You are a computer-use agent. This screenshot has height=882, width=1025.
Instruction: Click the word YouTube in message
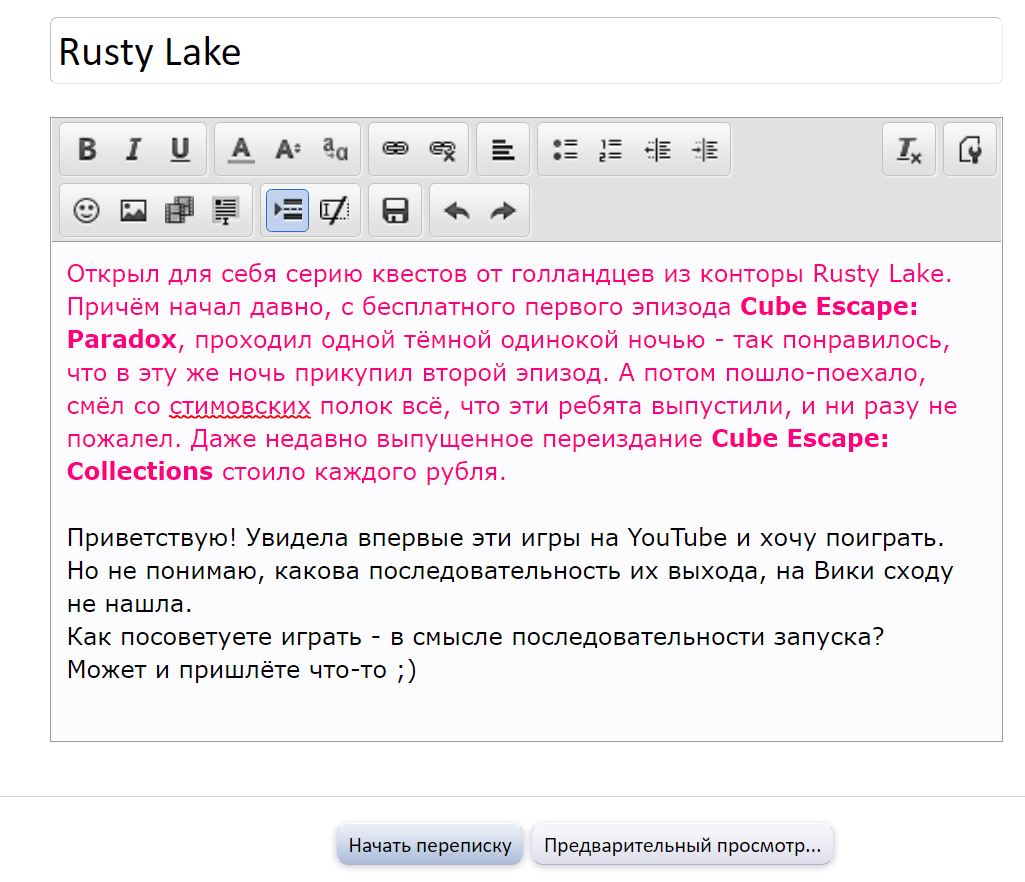coord(677,537)
